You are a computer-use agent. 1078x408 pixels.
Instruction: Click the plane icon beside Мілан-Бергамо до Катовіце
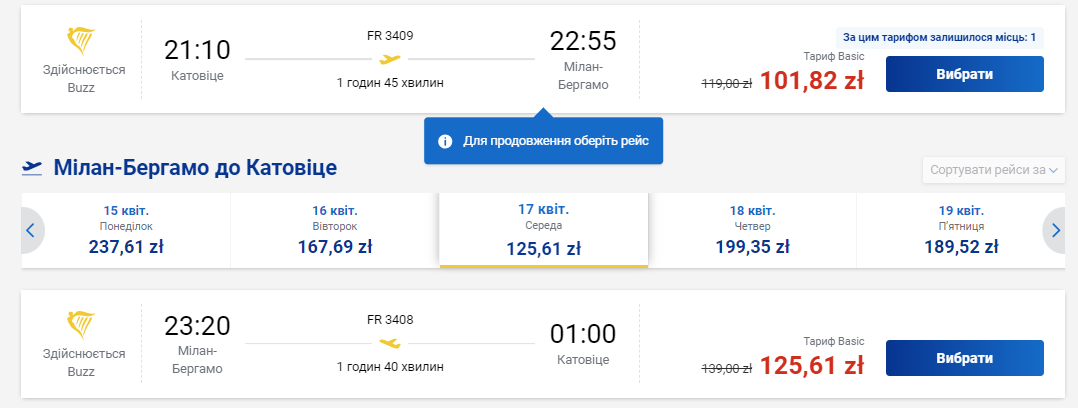tap(32, 167)
